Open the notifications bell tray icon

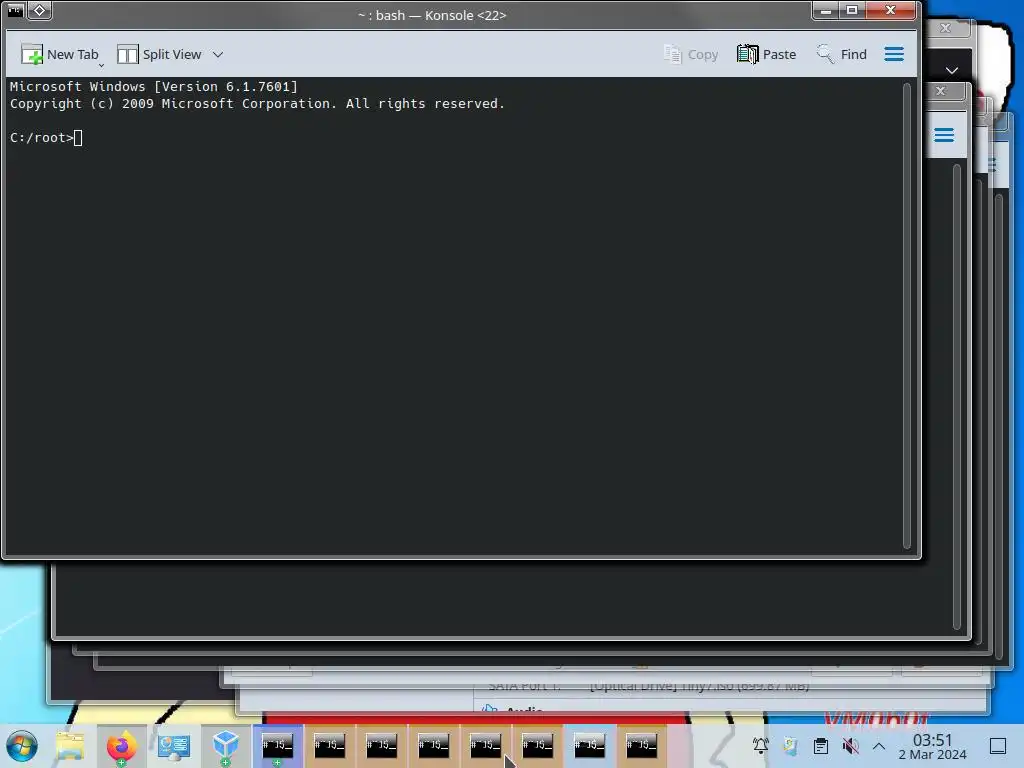click(x=760, y=746)
